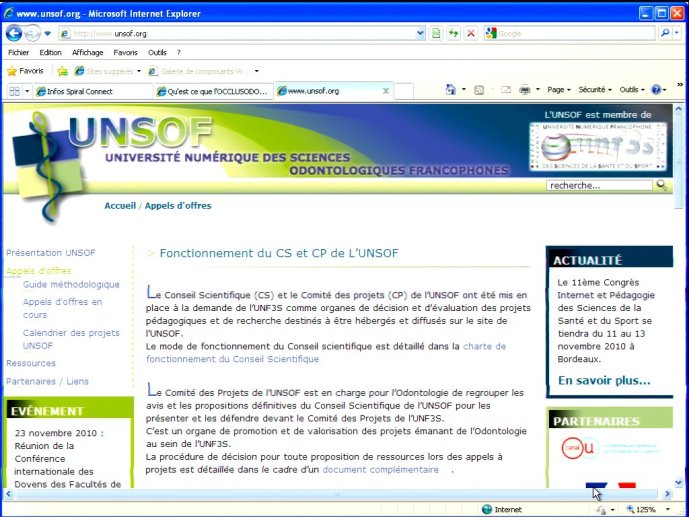Screen dimensions: 689x517
Task: Open the Affichage menu
Action: (x=87, y=52)
